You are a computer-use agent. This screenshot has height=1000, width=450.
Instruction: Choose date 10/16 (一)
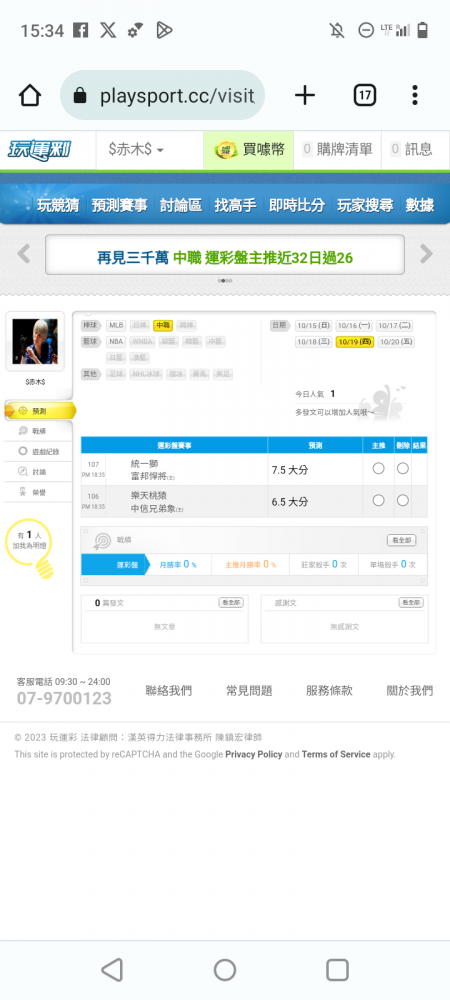354,325
